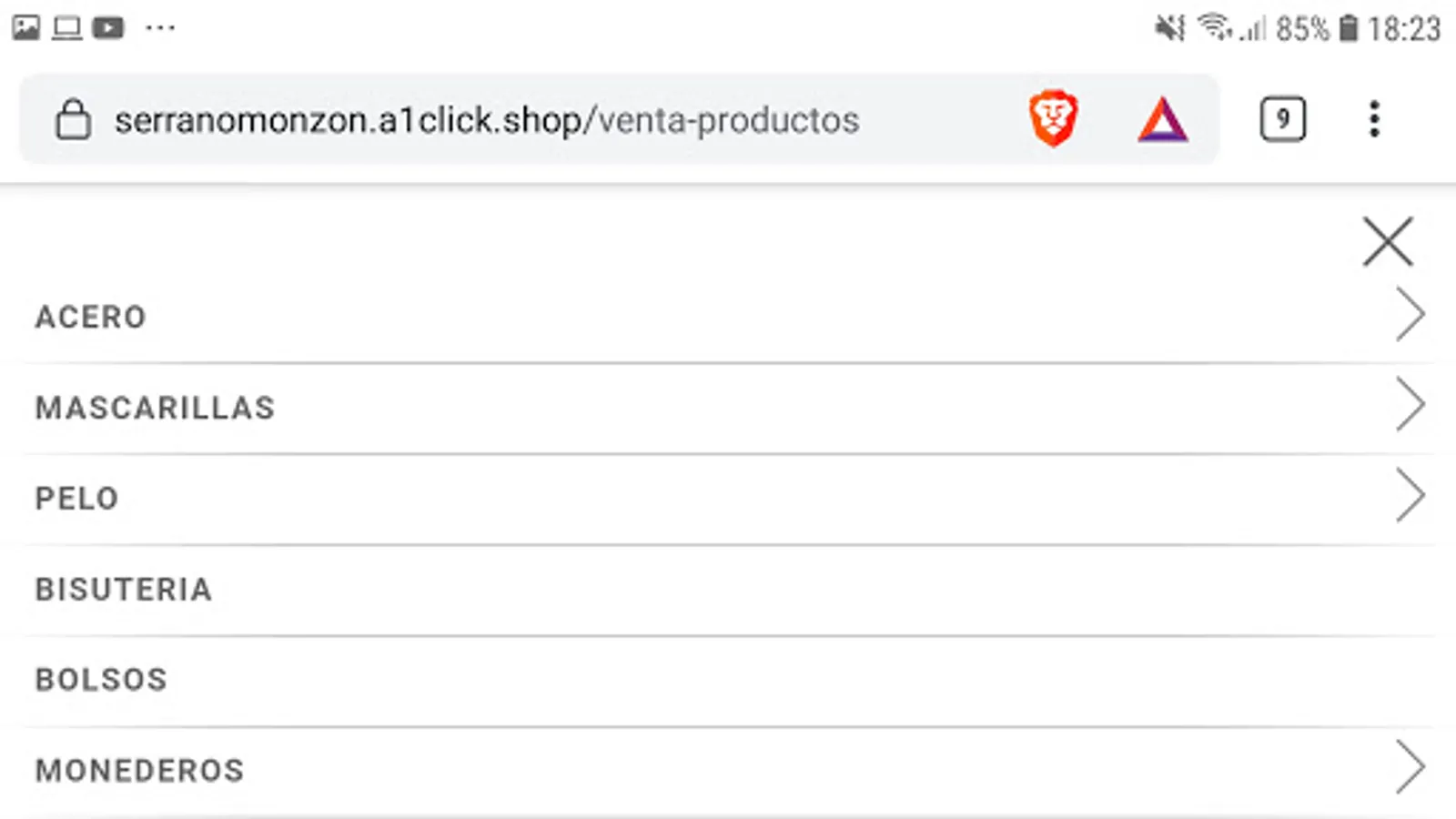Open the browser three-dot menu
The height and width of the screenshot is (819, 1456).
[x=1374, y=119]
